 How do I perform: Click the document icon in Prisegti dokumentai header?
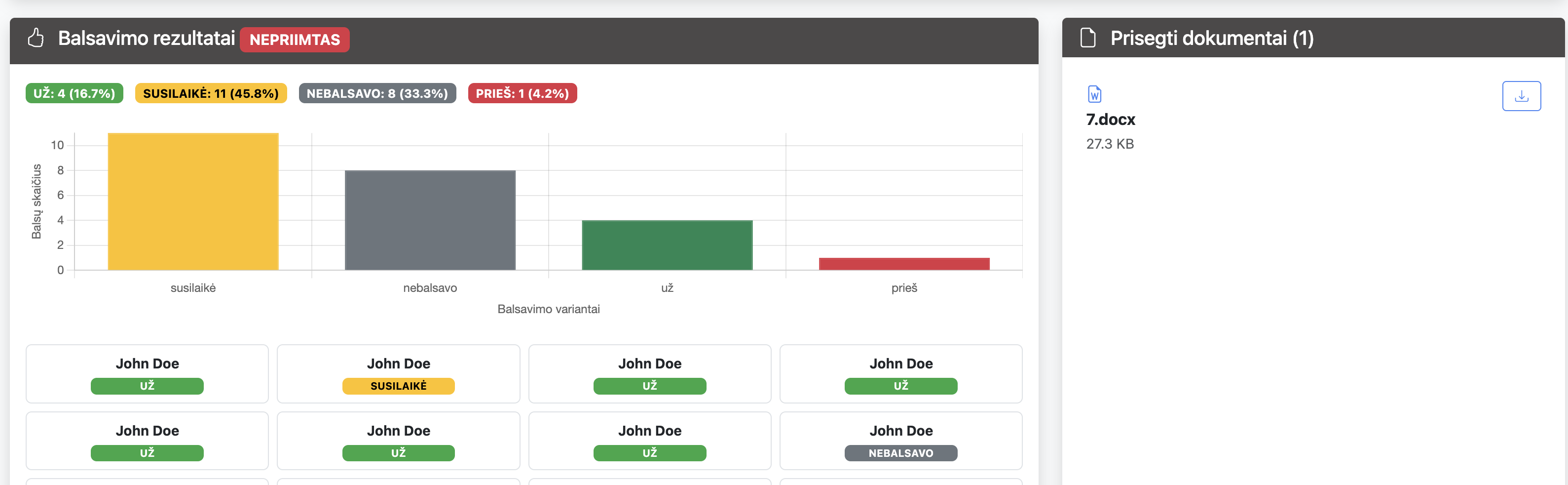pyautogui.click(x=1087, y=38)
